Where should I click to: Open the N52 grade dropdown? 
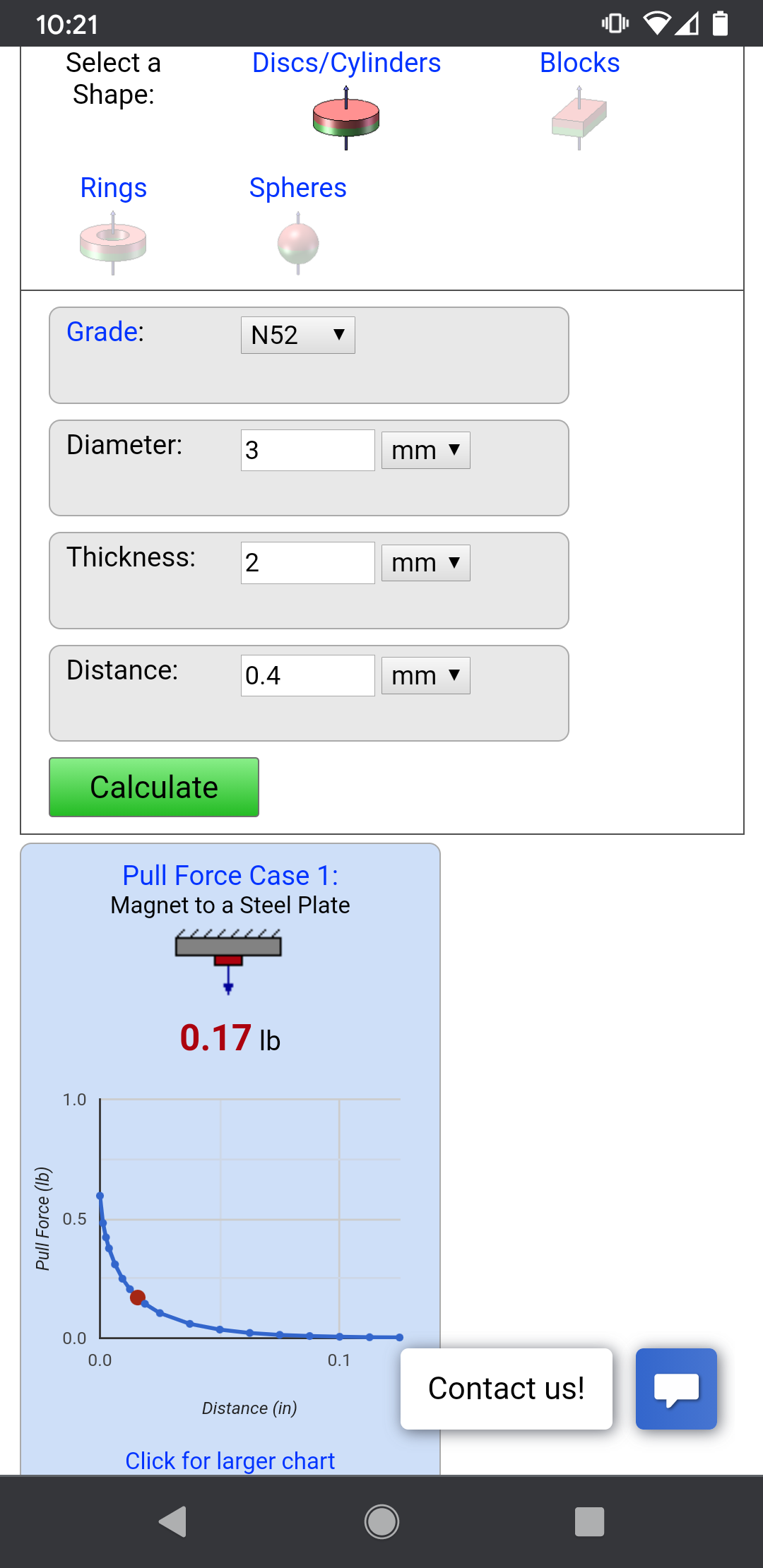pyautogui.click(x=298, y=335)
